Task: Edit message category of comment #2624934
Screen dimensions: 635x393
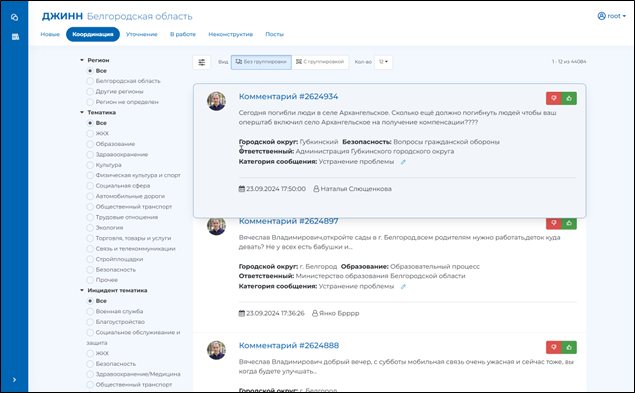Action: point(403,162)
